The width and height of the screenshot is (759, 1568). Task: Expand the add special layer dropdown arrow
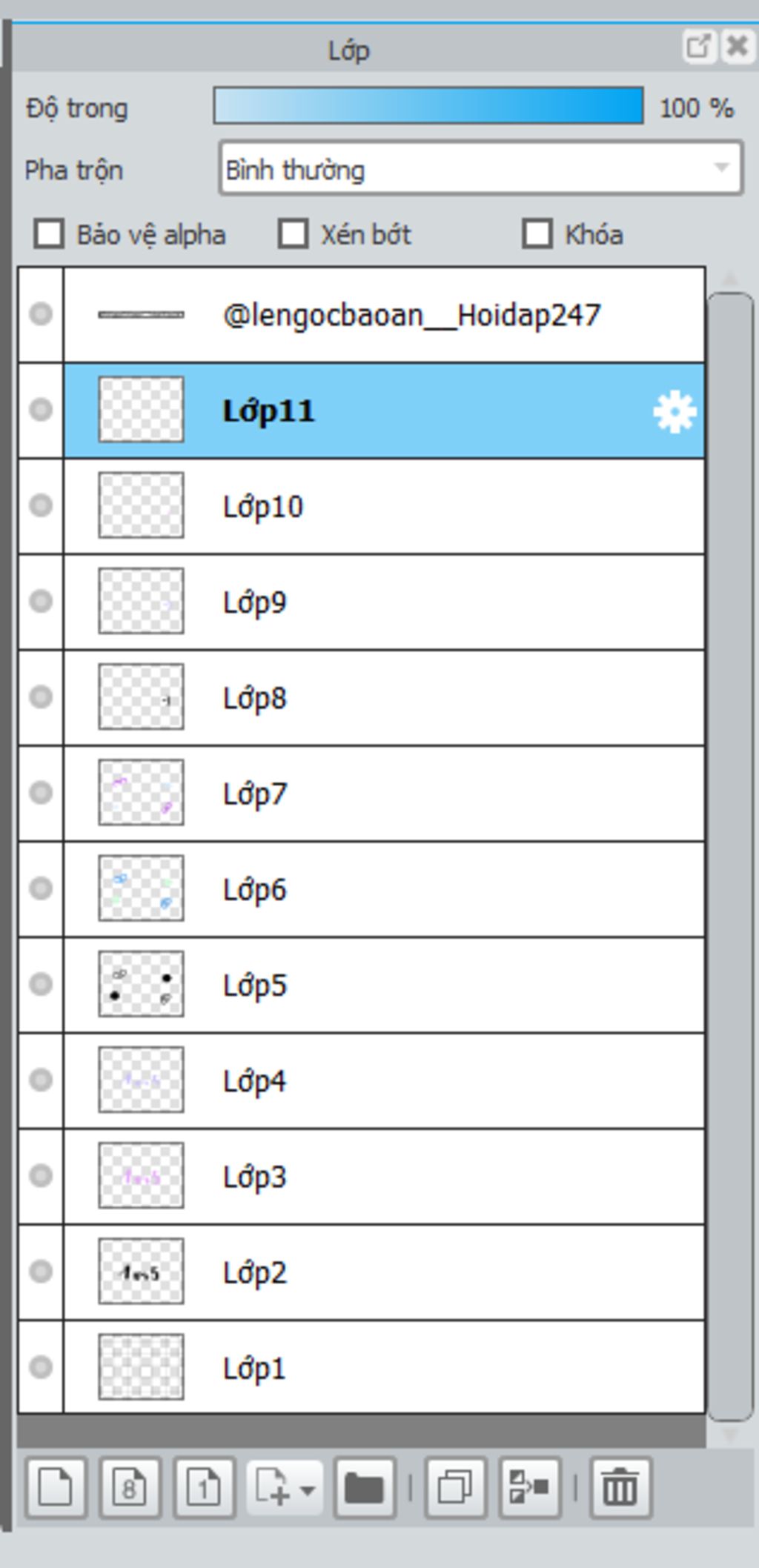coord(308,1488)
